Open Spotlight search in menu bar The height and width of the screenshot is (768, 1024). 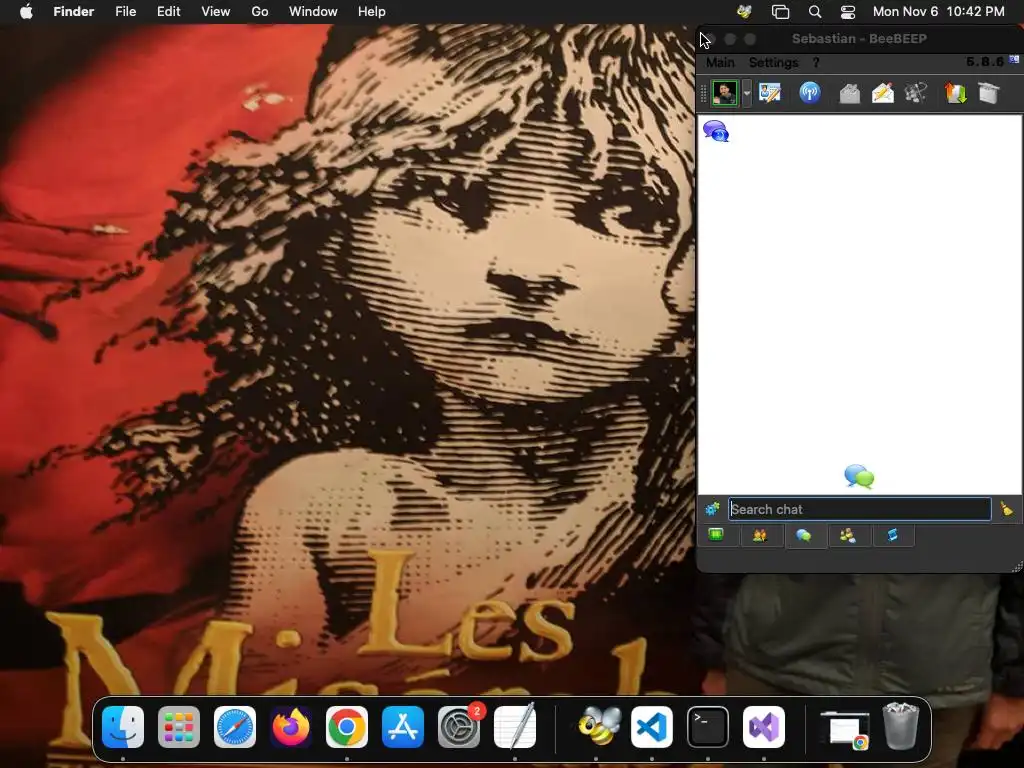pos(814,12)
